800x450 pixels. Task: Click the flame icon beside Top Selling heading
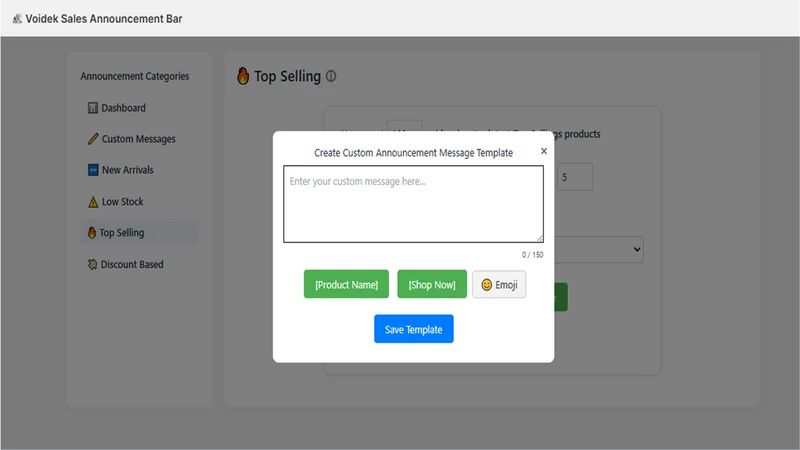coord(243,76)
